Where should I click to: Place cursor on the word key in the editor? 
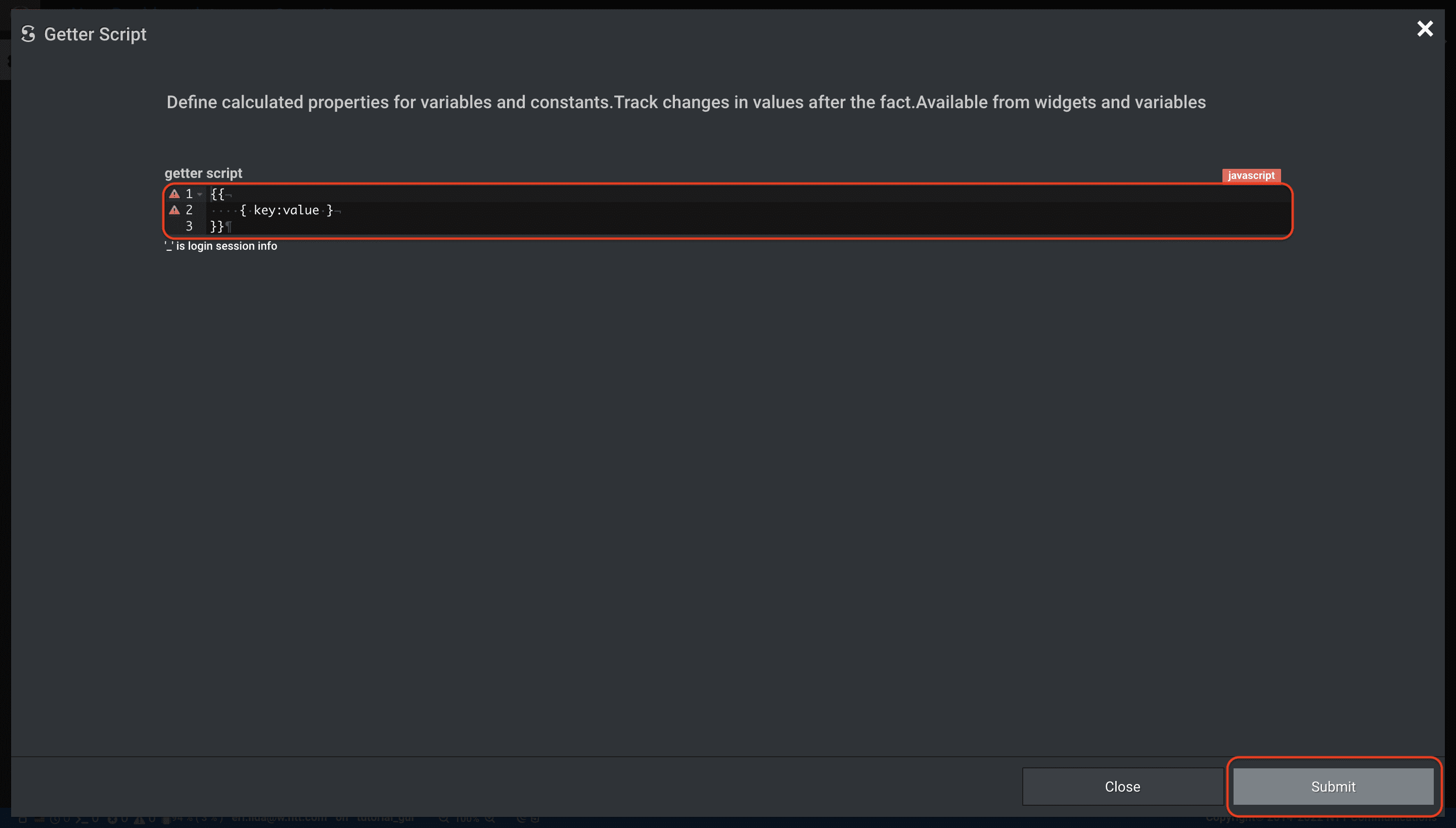[264, 210]
